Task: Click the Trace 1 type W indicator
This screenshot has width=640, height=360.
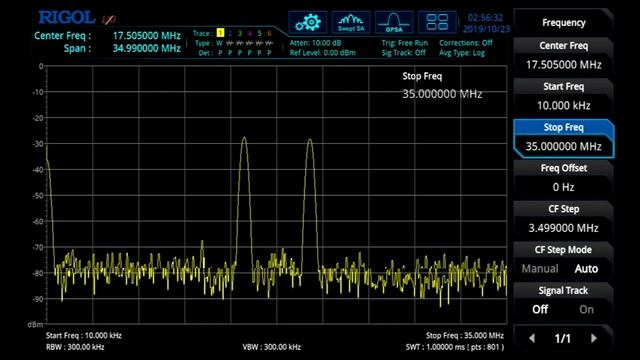Action: (x=220, y=43)
